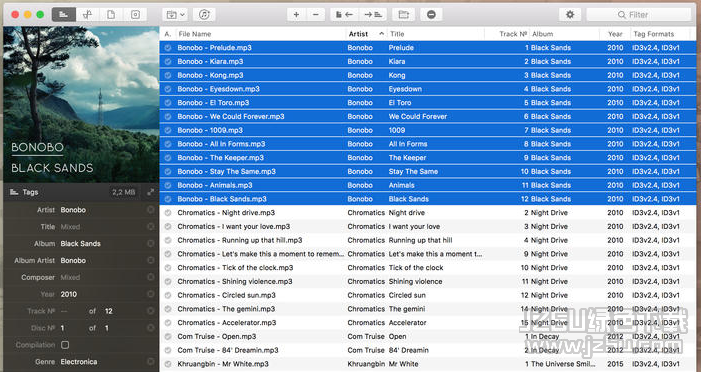Click the Tags panel header label
Viewport: 701px width, 372px height.
(x=30, y=192)
